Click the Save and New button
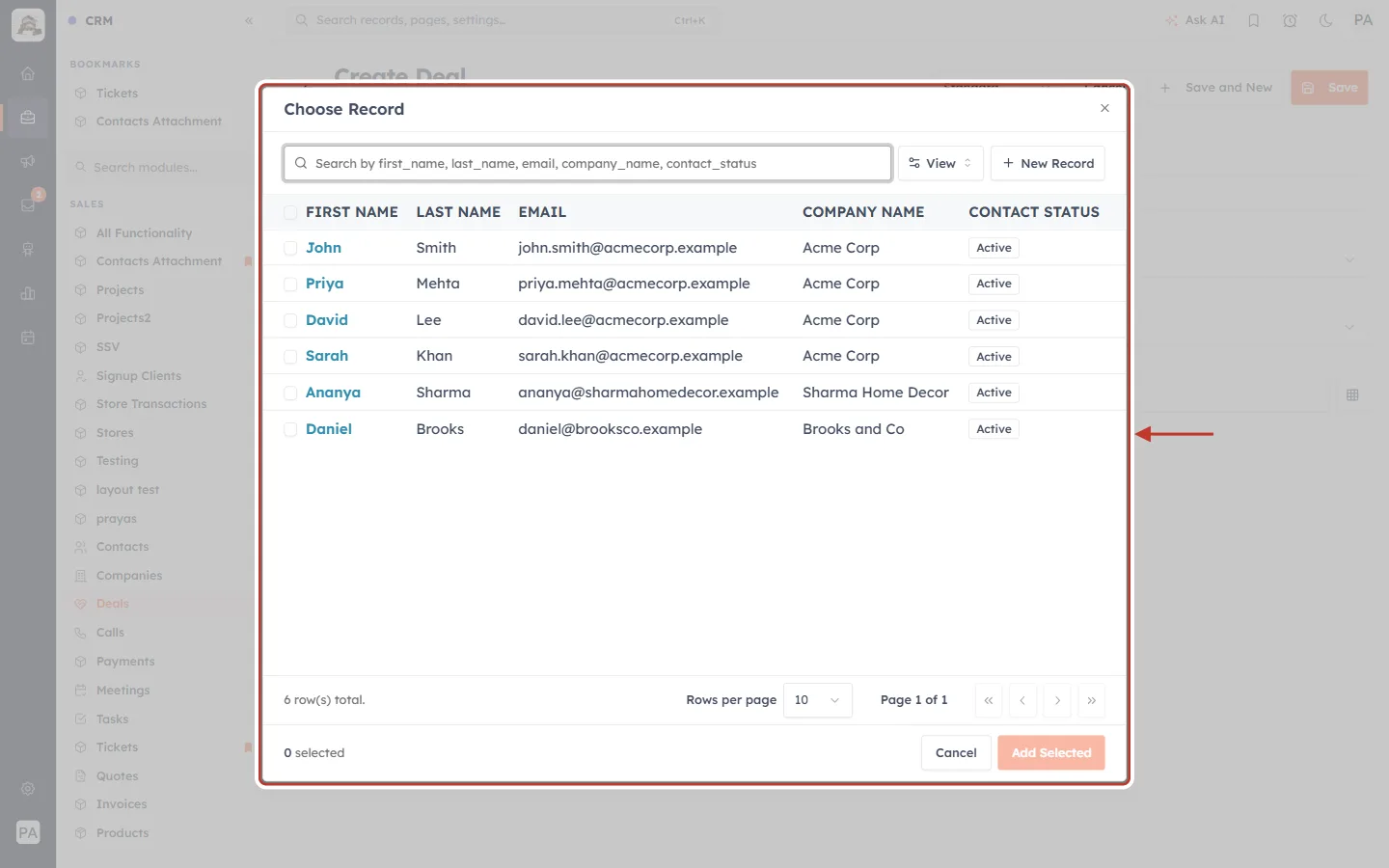The image size is (1389, 868). click(1215, 88)
